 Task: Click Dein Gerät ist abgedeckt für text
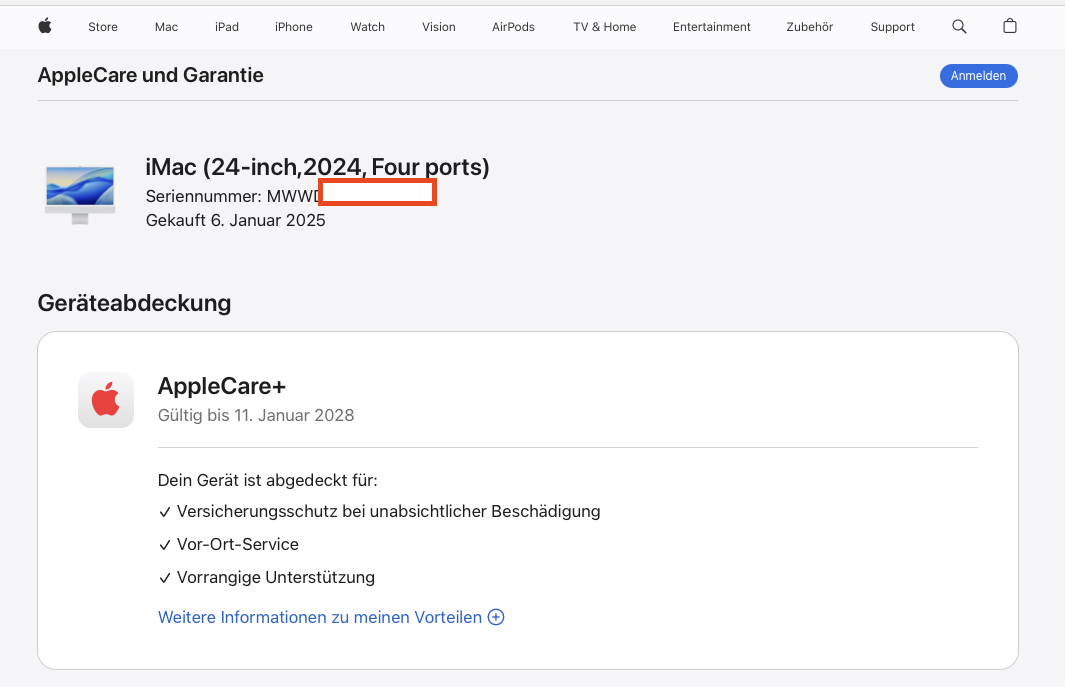point(268,480)
